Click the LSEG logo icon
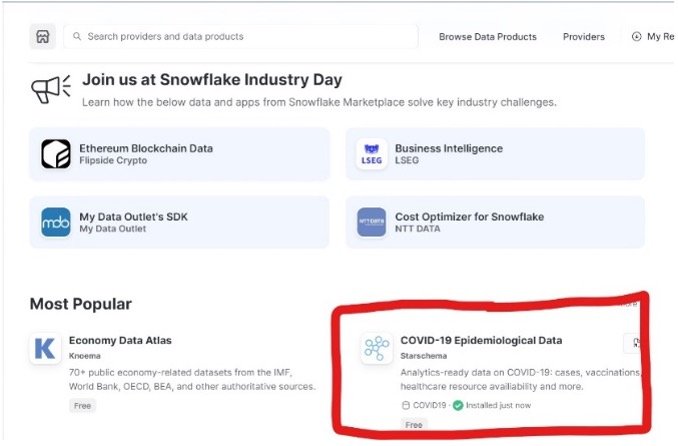The image size is (678, 446). [371, 154]
